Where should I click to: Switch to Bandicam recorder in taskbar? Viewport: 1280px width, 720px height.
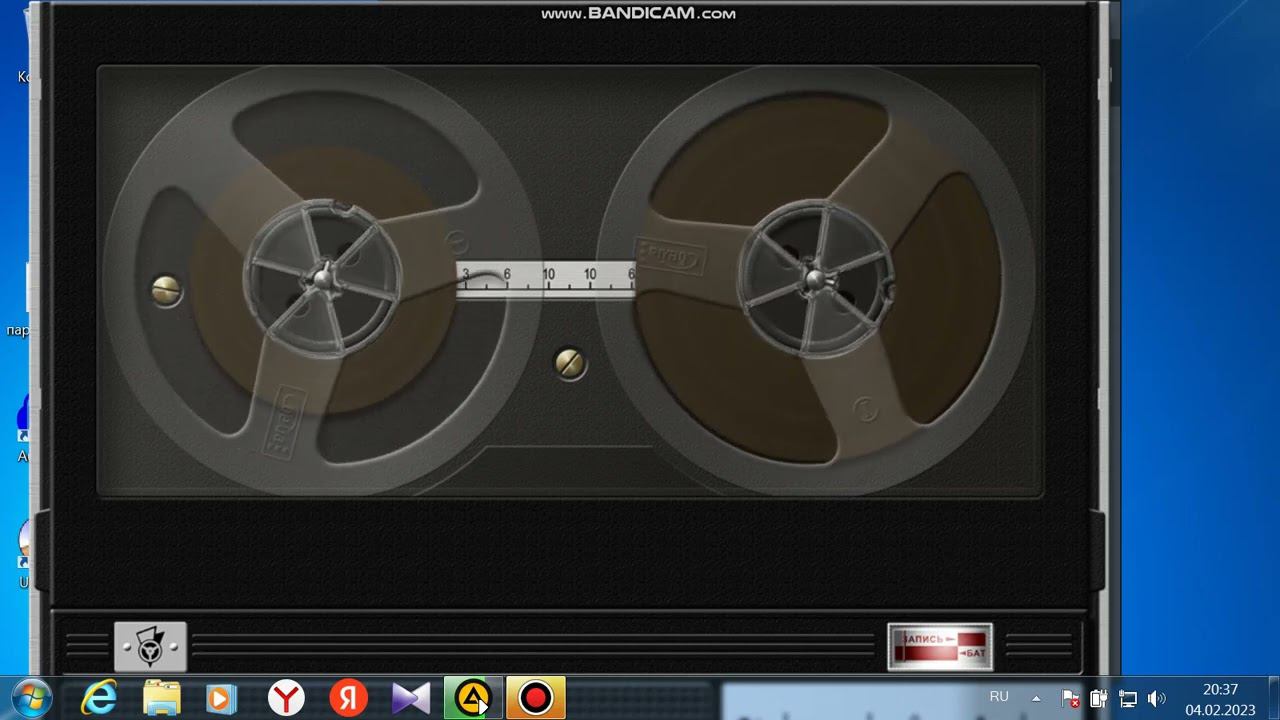[536, 698]
